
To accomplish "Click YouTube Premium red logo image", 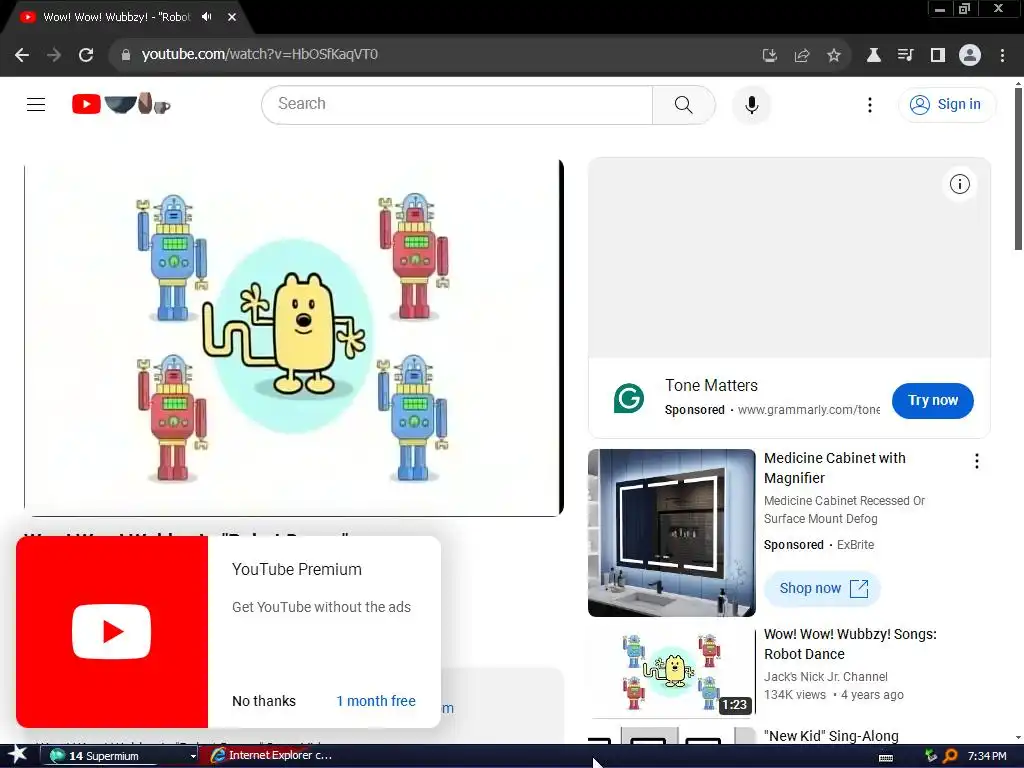I will [x=112, y=632].
